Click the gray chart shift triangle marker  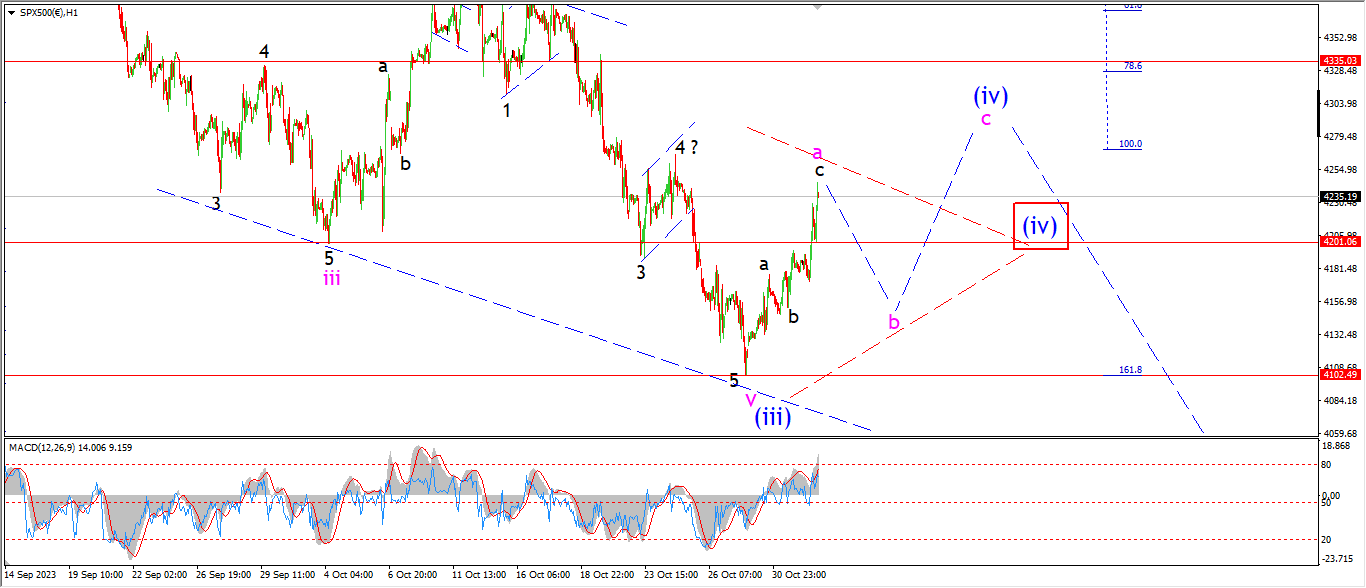(819, 6)
